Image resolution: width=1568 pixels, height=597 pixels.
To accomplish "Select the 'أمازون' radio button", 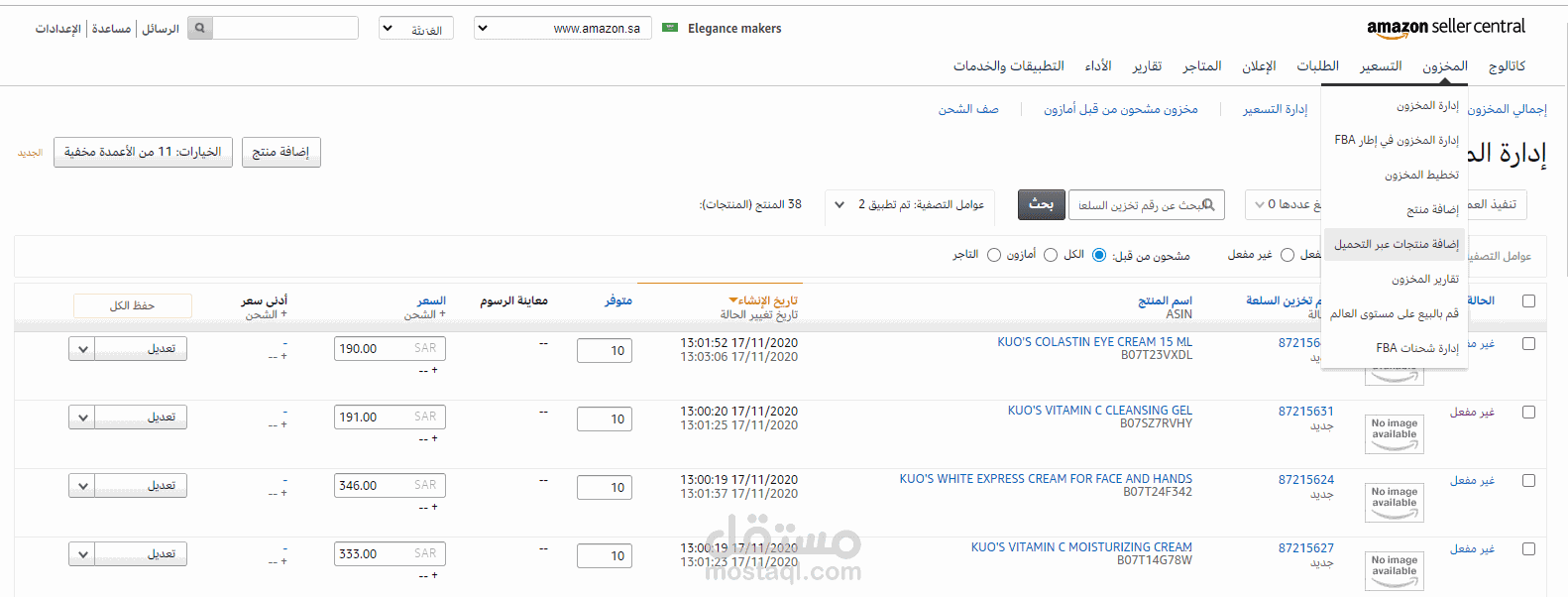I will (1051, 255).
